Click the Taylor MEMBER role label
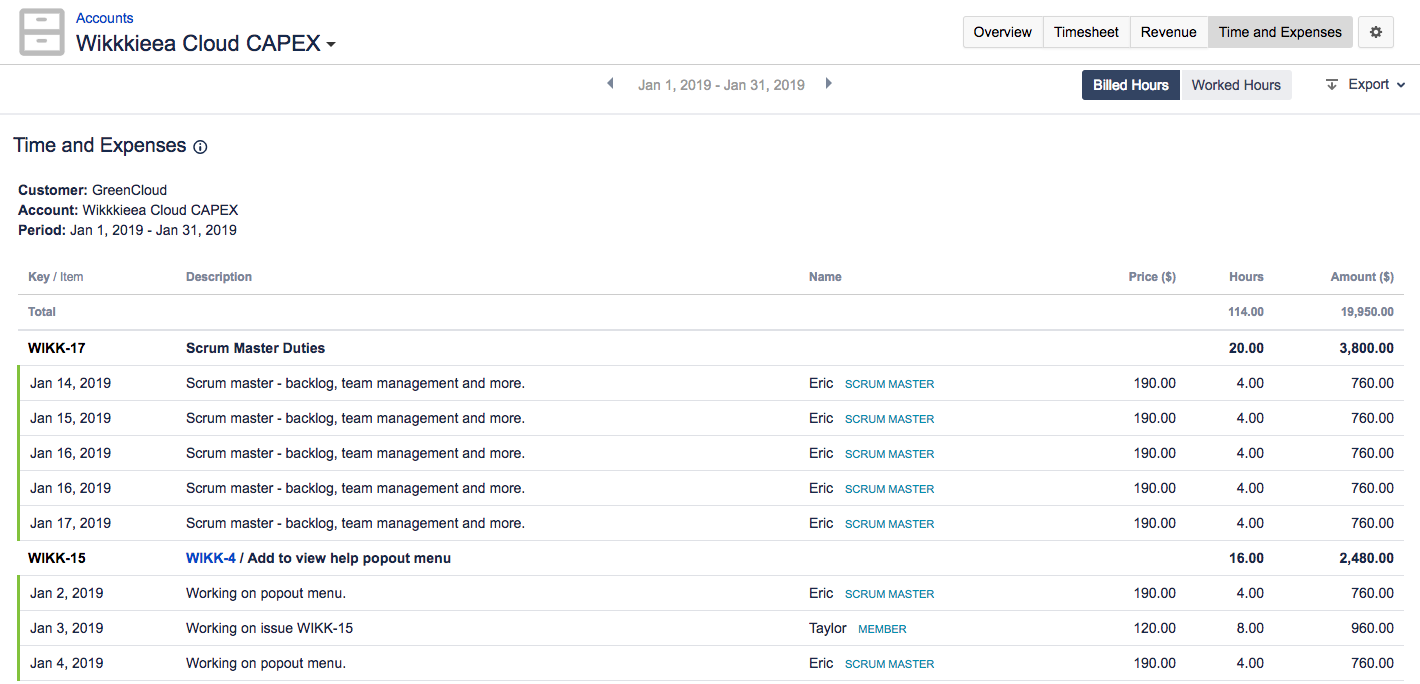This screenshot has height=684, width=1420. tap(882, 629)
